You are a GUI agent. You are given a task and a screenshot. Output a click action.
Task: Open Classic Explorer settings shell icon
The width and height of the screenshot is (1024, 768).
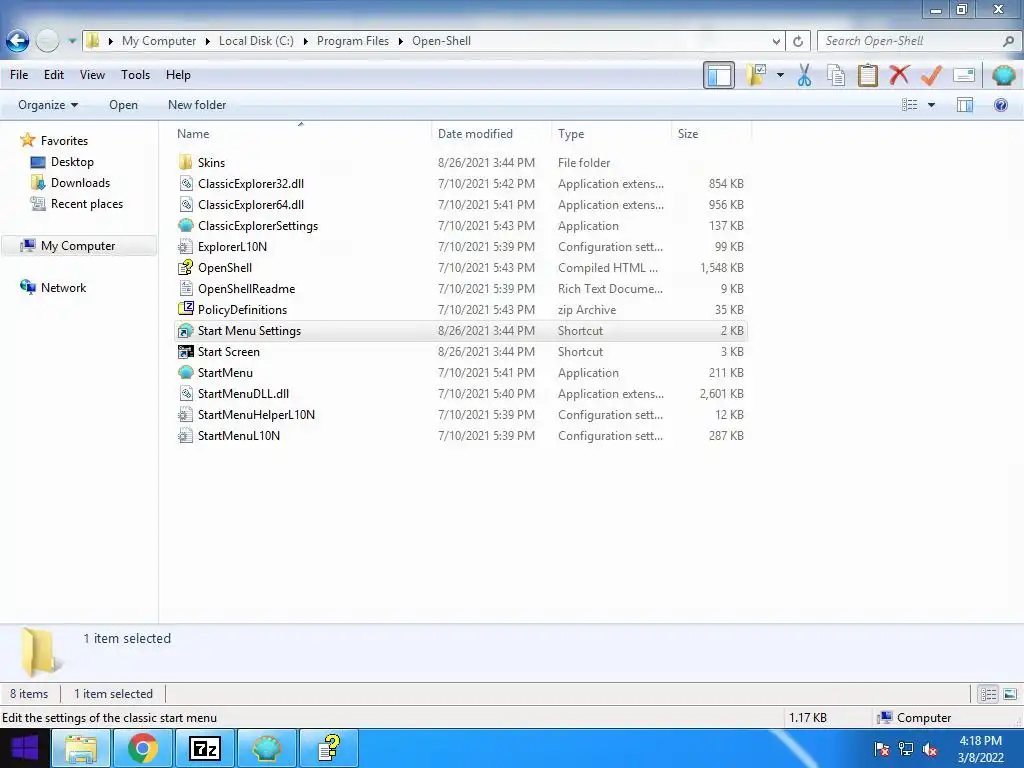(1003, 75)
